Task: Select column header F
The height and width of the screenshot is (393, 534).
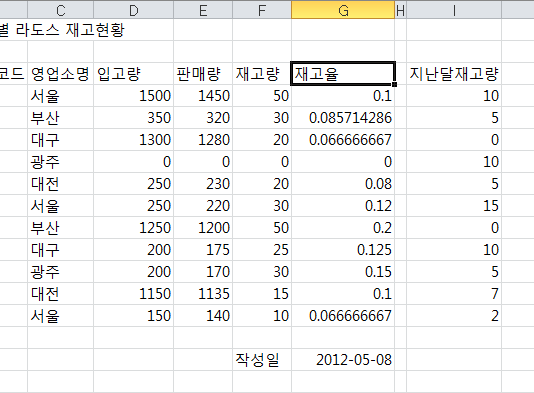Action: [262, 10]
